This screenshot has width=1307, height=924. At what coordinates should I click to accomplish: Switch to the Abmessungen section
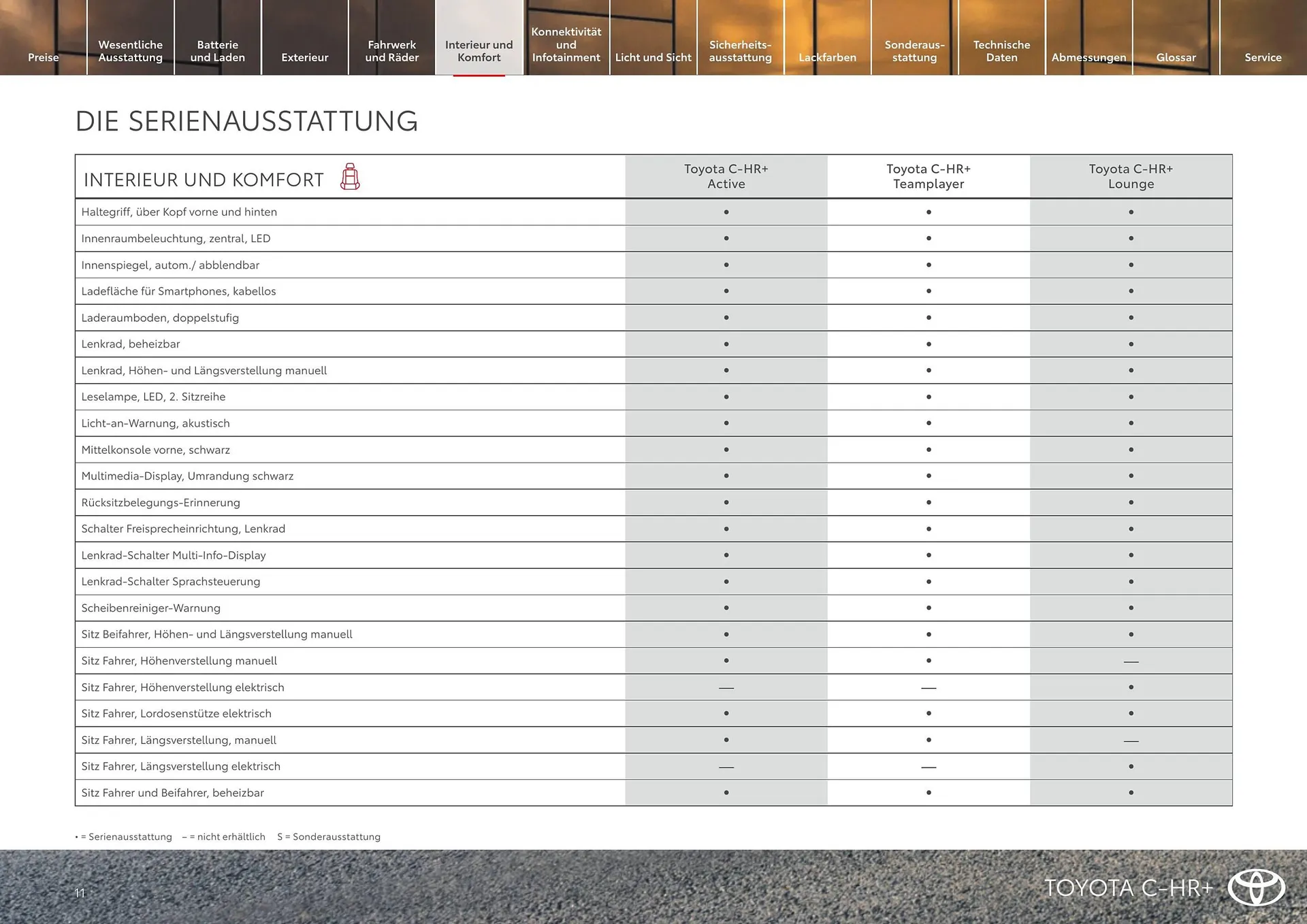coord(1088,57)
